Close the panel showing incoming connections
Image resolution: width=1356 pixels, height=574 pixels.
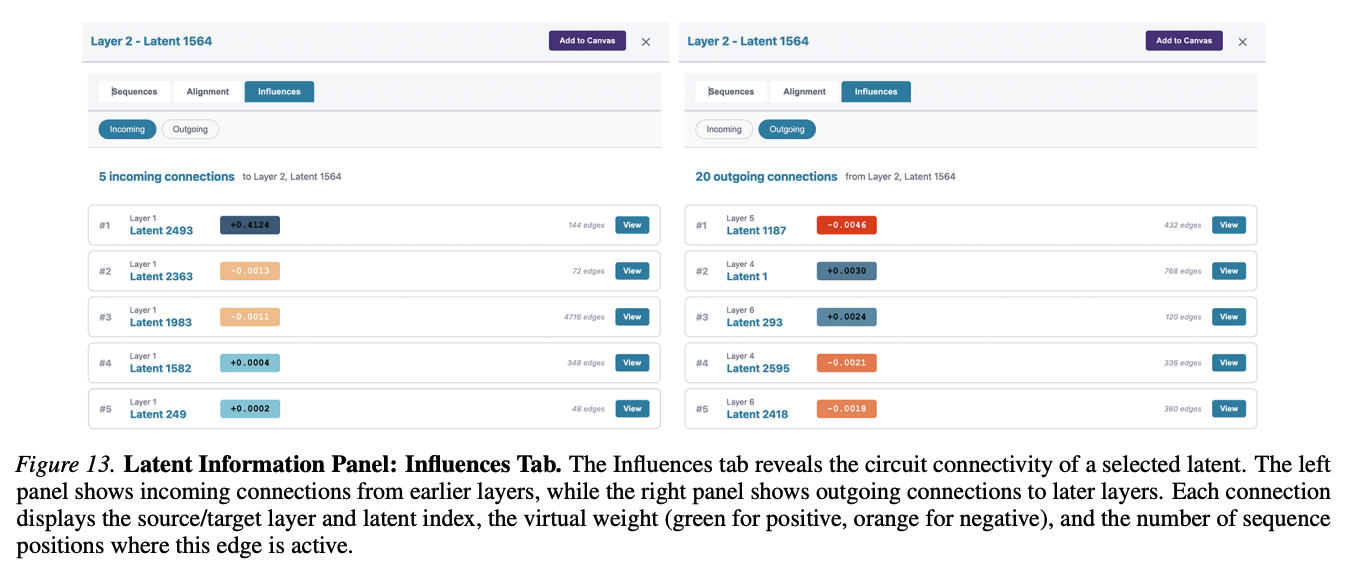[x=645, y=42]
